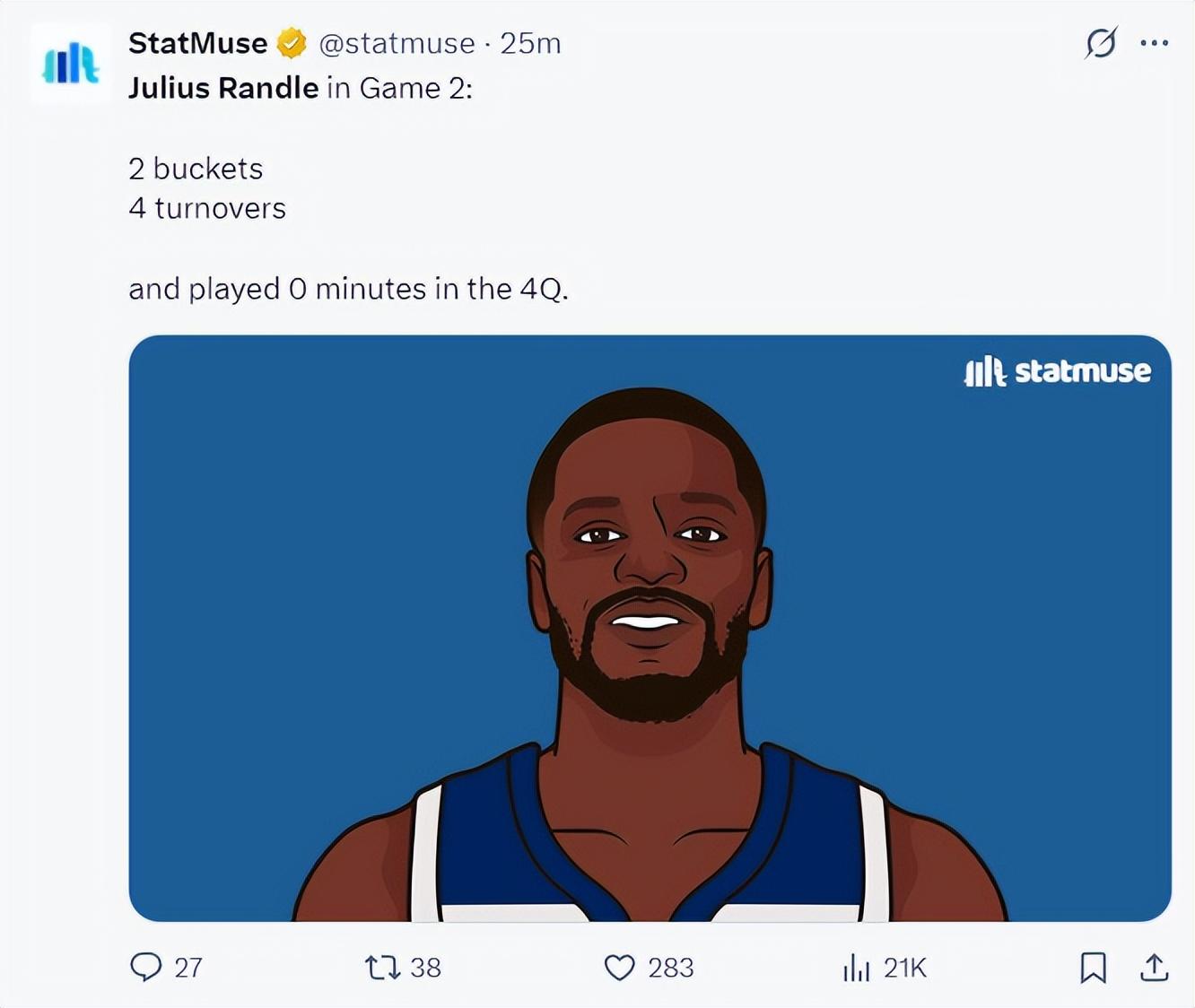The image size is (1195, 1008).
Task: Open the StatMuse display name link
Action: (198, 43)
